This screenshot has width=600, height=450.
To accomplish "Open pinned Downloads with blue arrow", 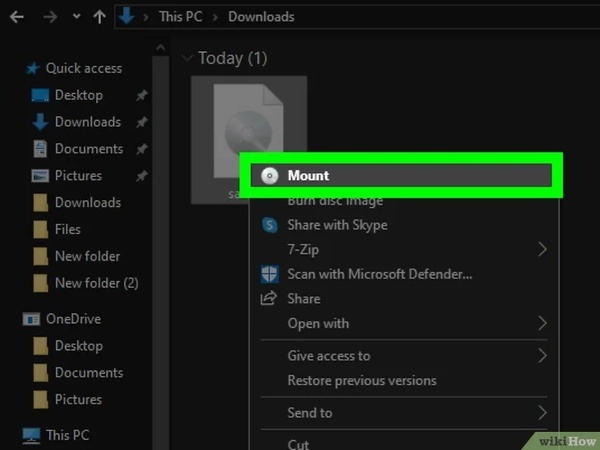I will tap(88, 122).
